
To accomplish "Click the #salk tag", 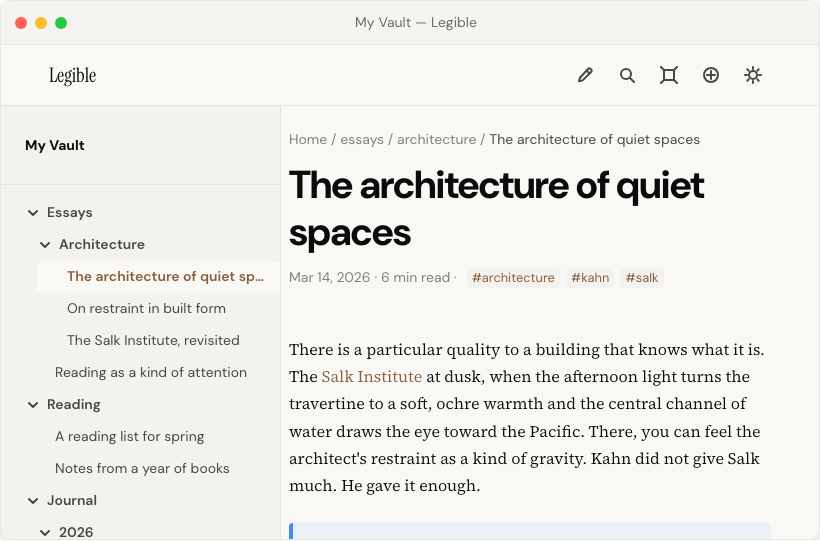I will tap(642, 278).
